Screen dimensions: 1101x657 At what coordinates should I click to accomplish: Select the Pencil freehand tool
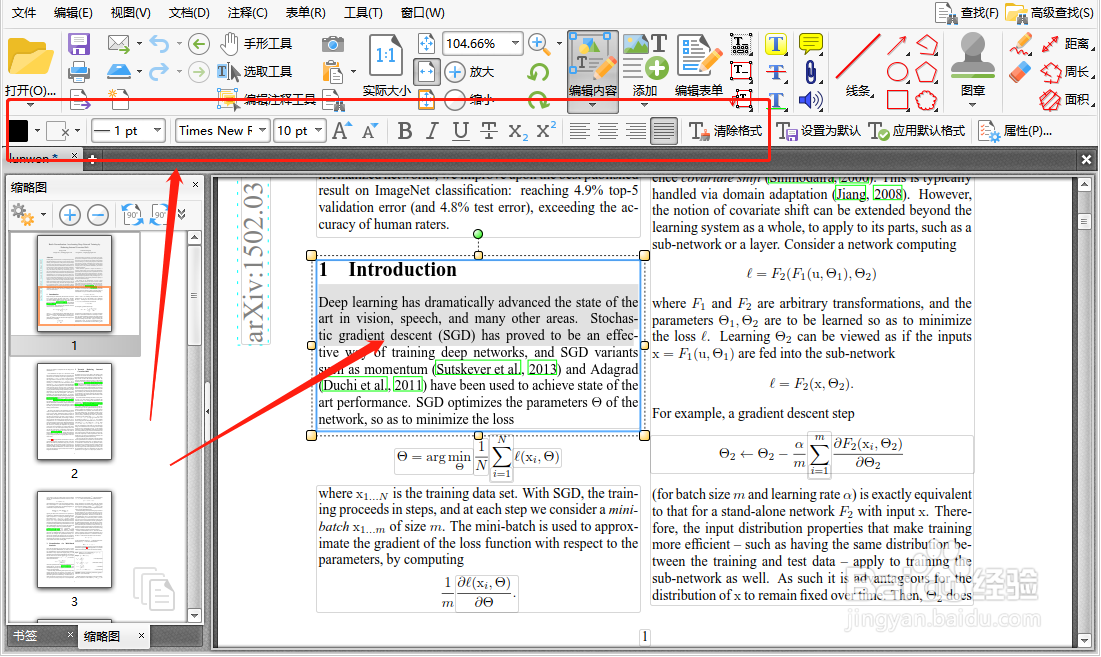(x=1020, y=44)
